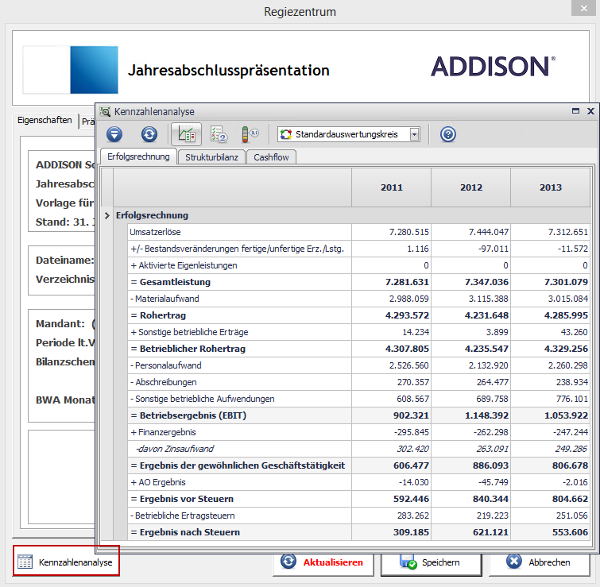
Task: Click Umsatzerlöse 2011 value 7.280.515
Action: coord(409,232)
